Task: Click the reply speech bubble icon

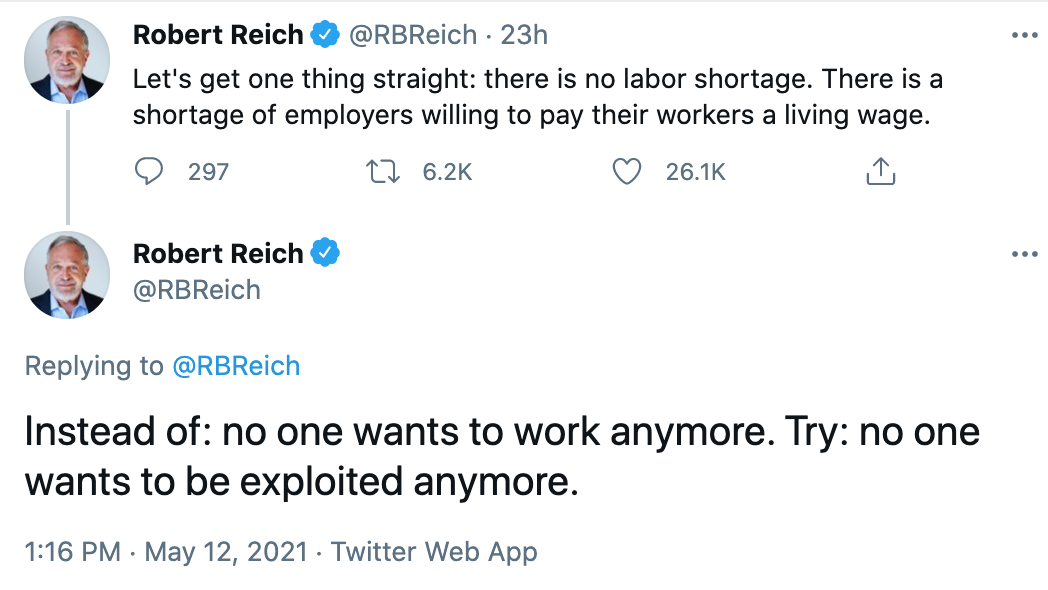Action: pos(148,172)
